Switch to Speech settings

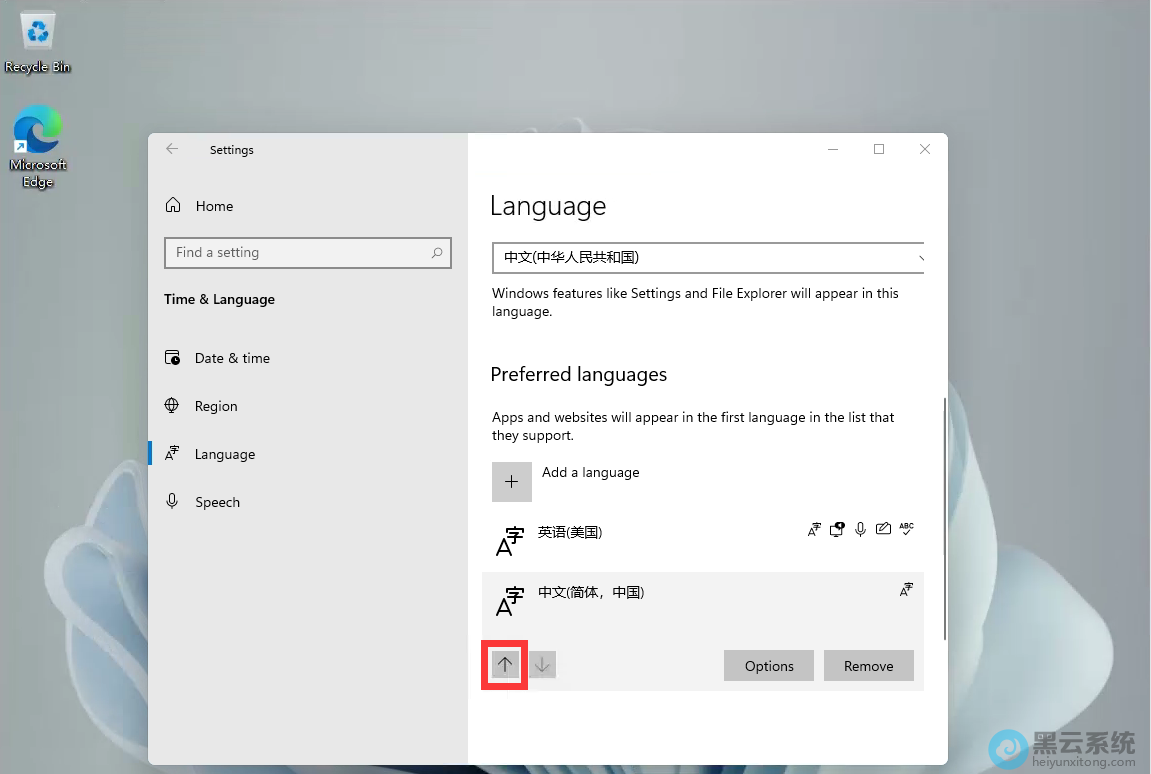click(217, 502)
